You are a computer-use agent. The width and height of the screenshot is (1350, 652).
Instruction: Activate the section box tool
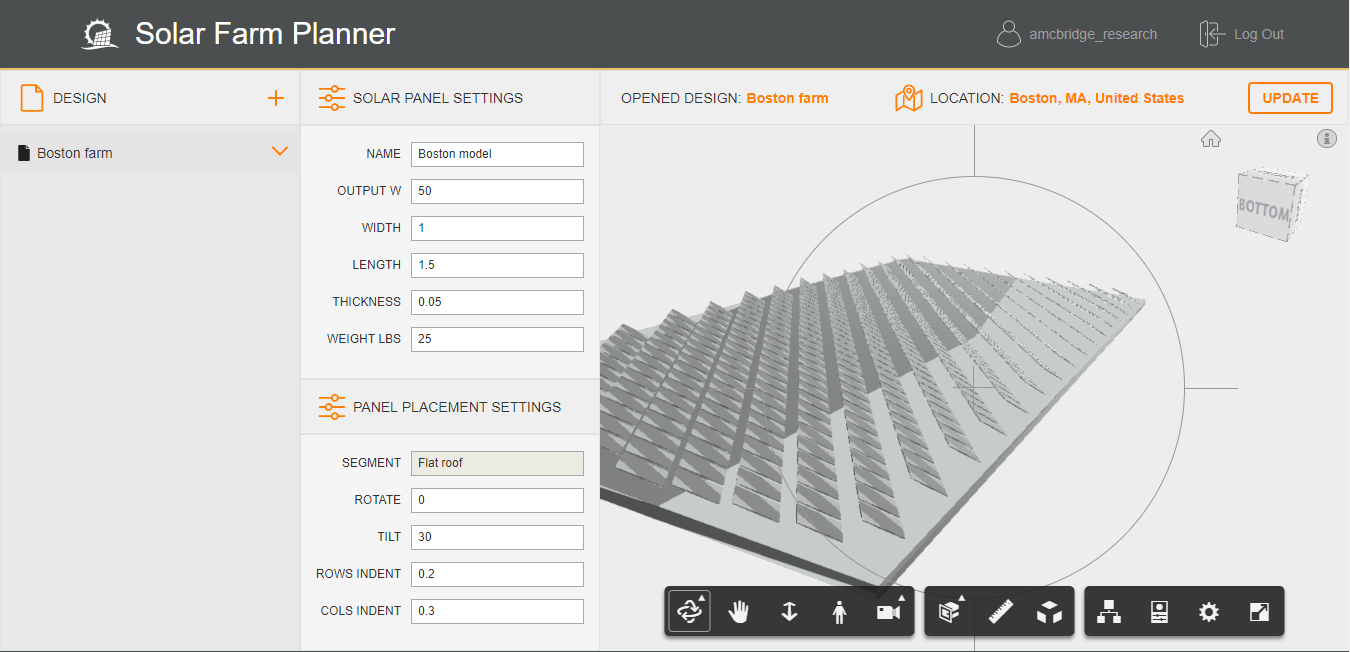coord(946,611)
